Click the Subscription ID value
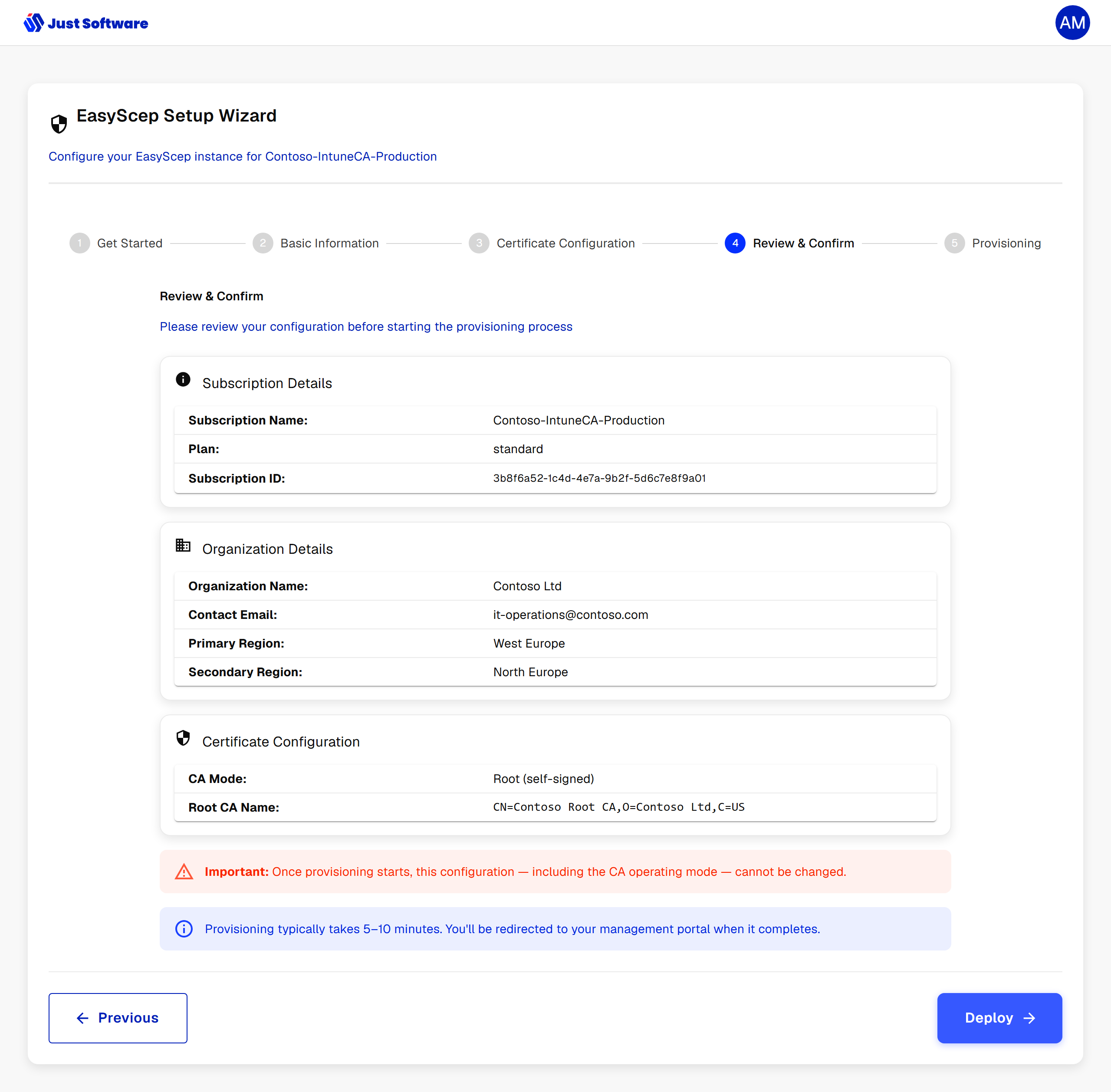This screenshot has height=1092, width=1111. (x=599, y=478)
